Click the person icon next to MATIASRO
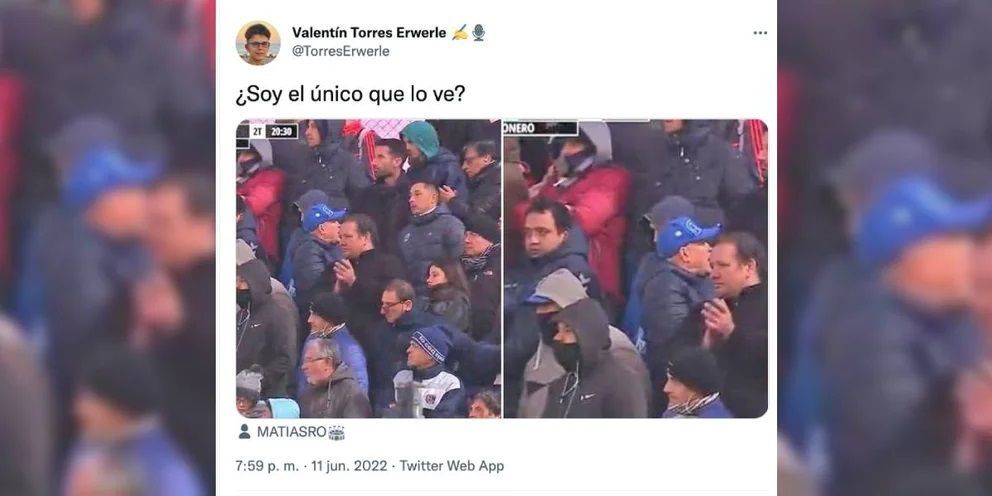Viewport: 992px width, 496px height. tap(244, 432)
